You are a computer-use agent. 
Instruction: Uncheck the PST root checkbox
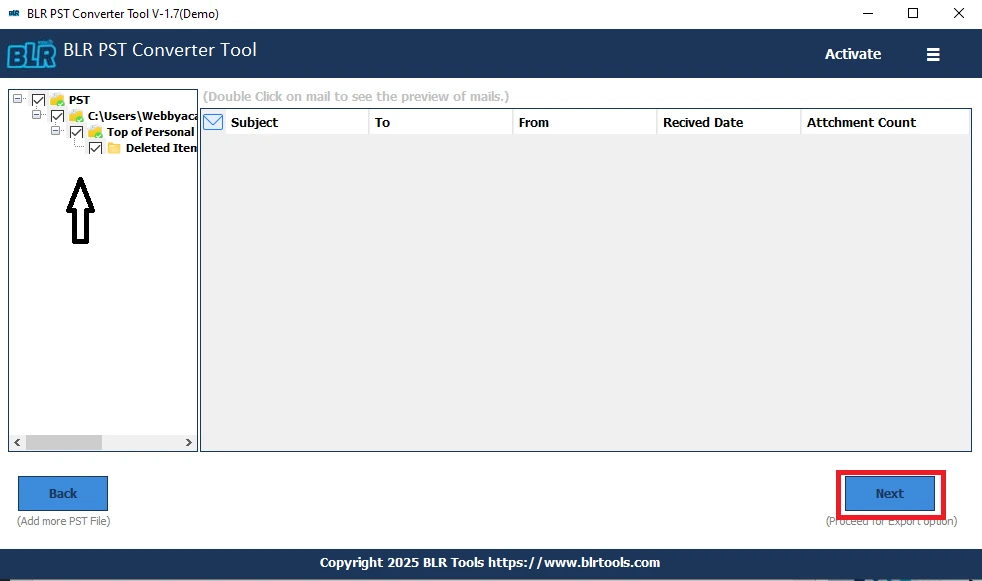(x=38, y=99)
